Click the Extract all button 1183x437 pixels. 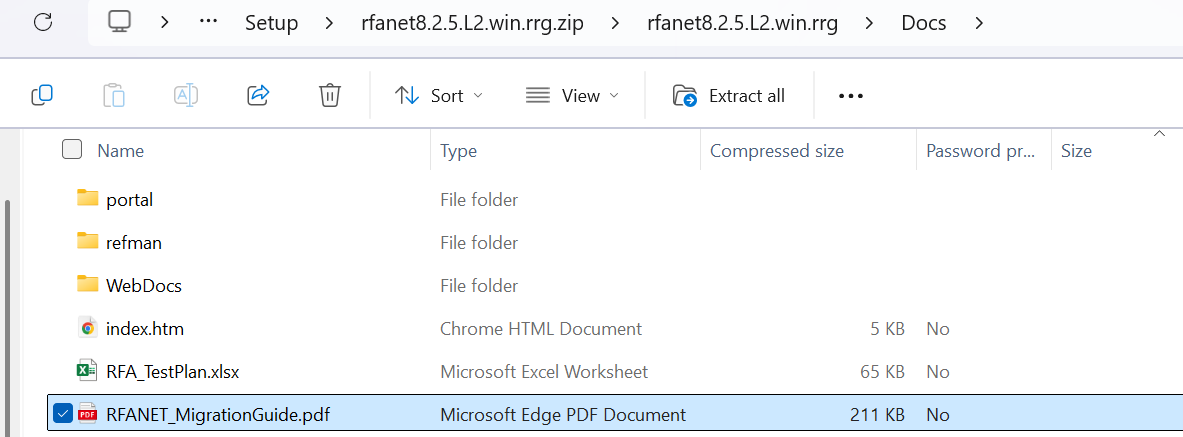(729, 96)
